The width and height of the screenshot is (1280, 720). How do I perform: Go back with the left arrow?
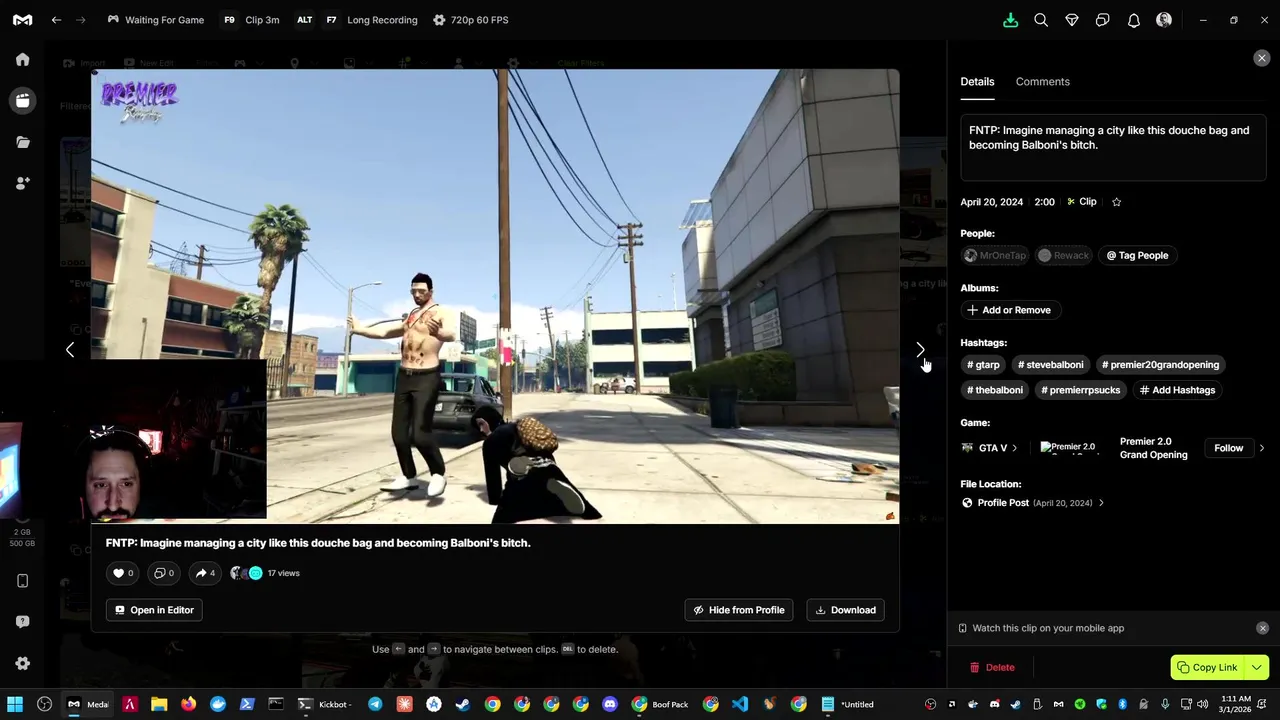tap(56, 20)
